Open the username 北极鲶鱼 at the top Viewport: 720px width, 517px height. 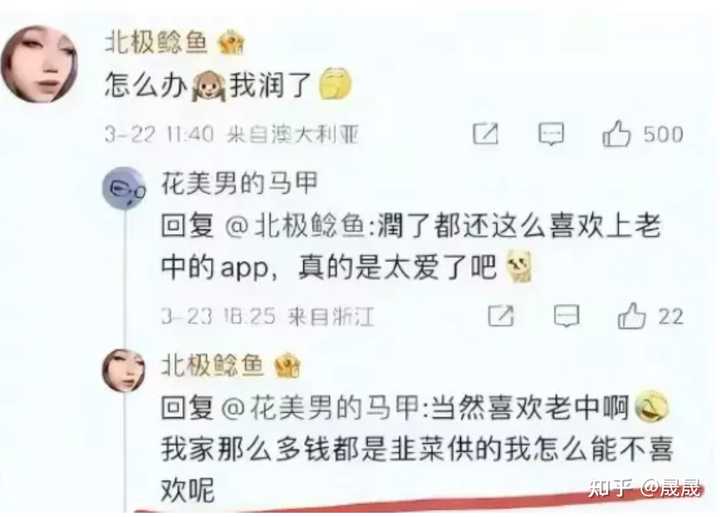pyautogui.click(x=157, y=43)
